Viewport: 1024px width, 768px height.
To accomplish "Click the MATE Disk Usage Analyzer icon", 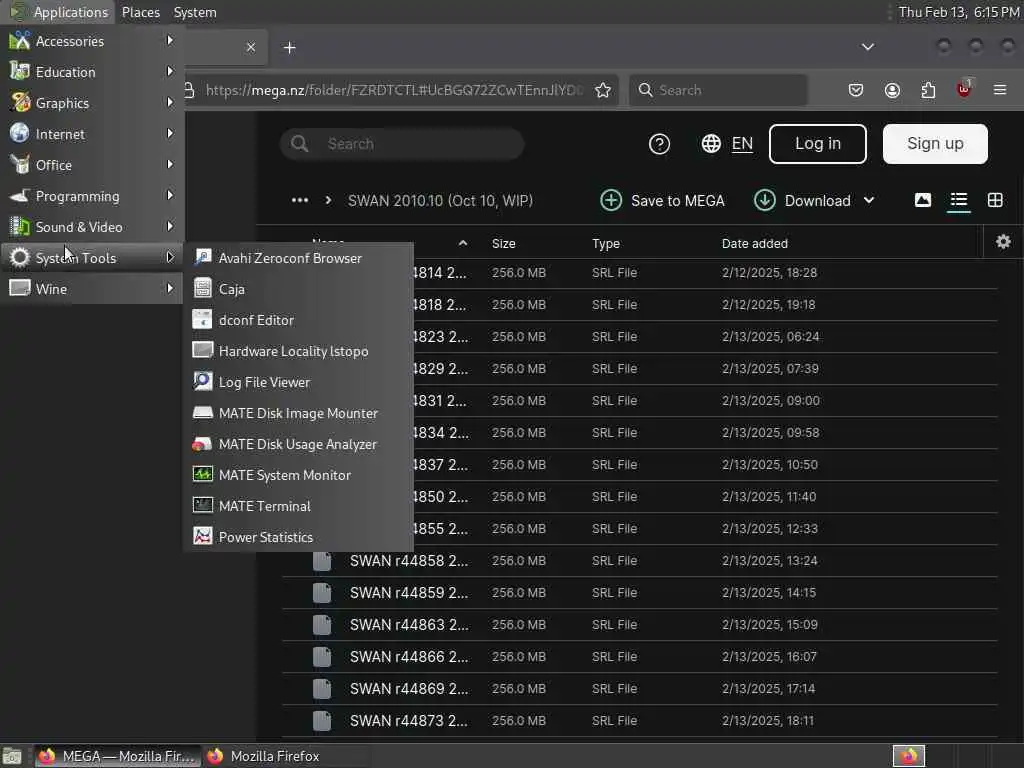I will coord(202,444).
